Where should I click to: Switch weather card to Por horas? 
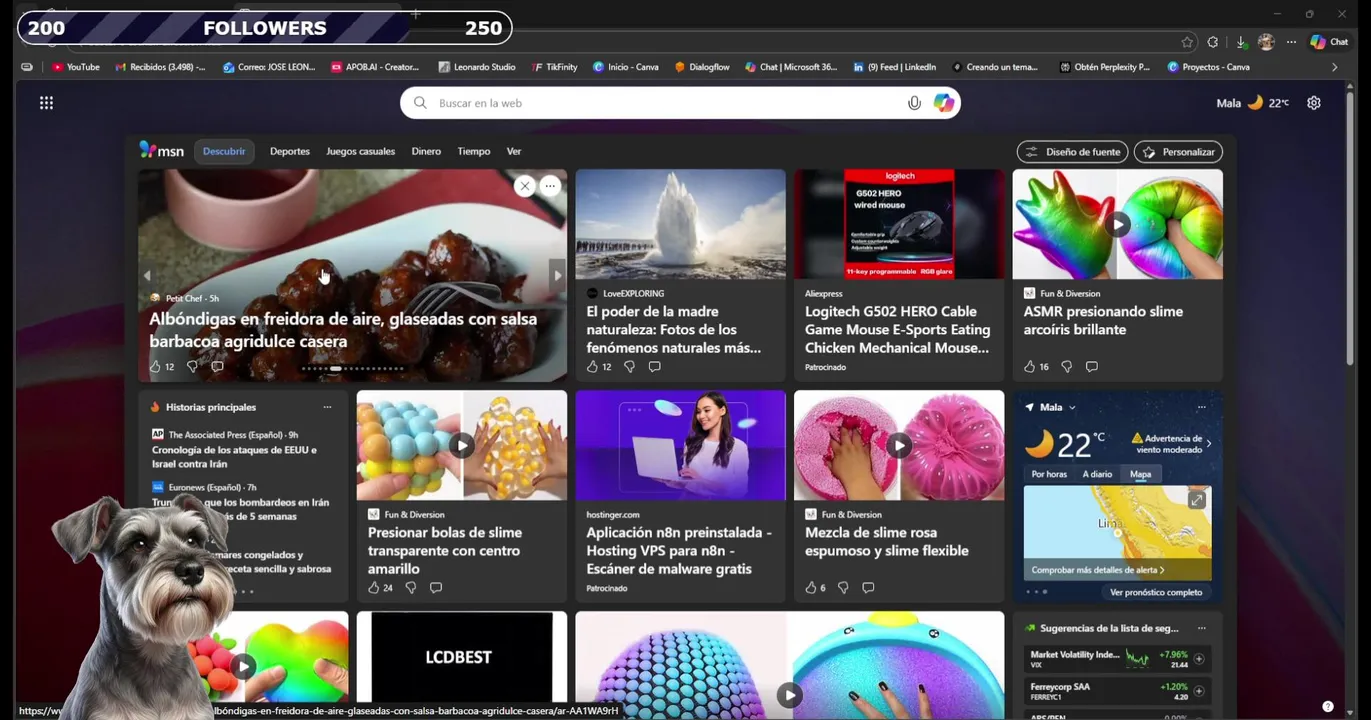coord(1049,475)
